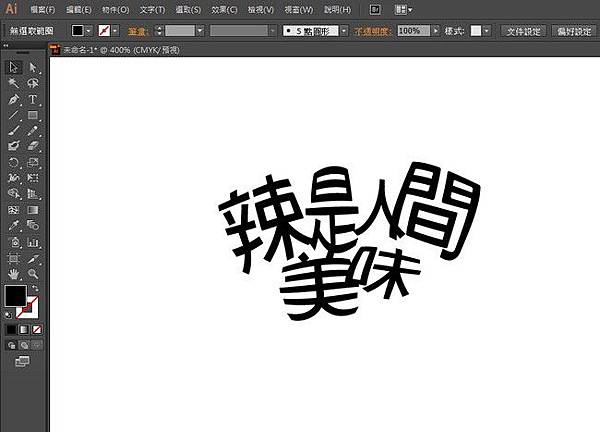Click the Change Screen Mode icon
Image resolution: width=600 pixels, height=432 pixels.
(22, 361)
